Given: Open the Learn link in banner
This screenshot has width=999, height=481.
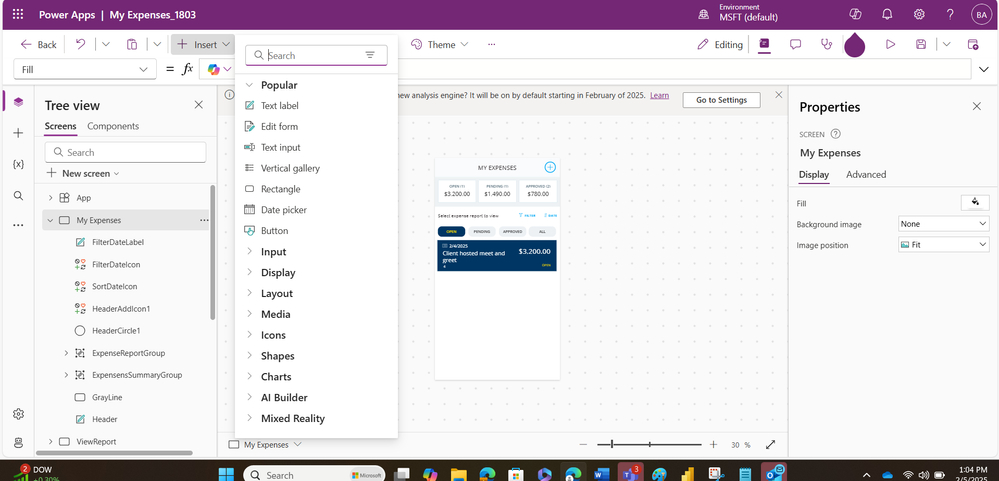Looking at the screenshot, I should (x=659, y=95).
